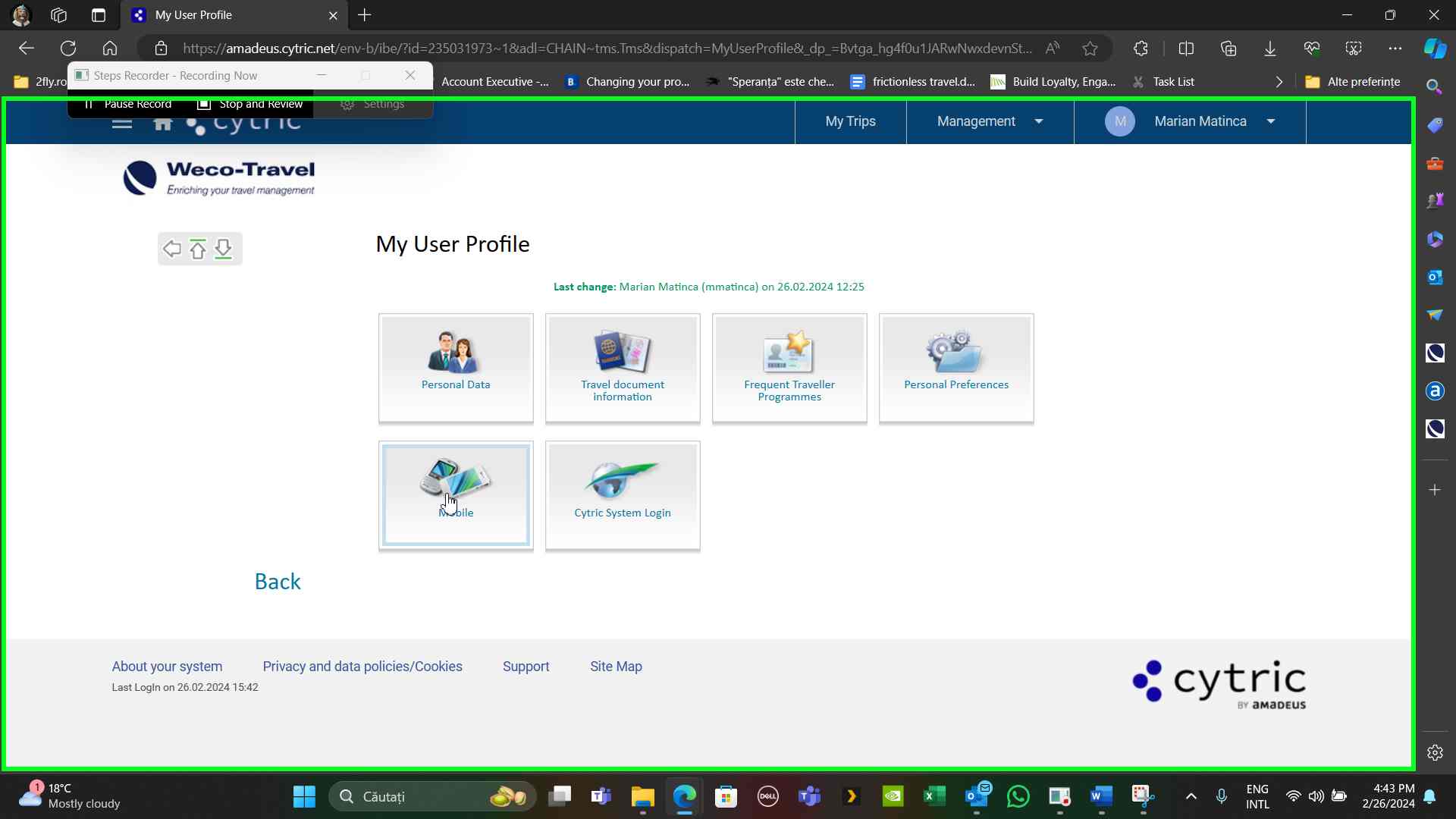Image resolution: width=1456 pixels, height=819 pixels.
Task: Click the address bar URL
Action: (607, 49)
